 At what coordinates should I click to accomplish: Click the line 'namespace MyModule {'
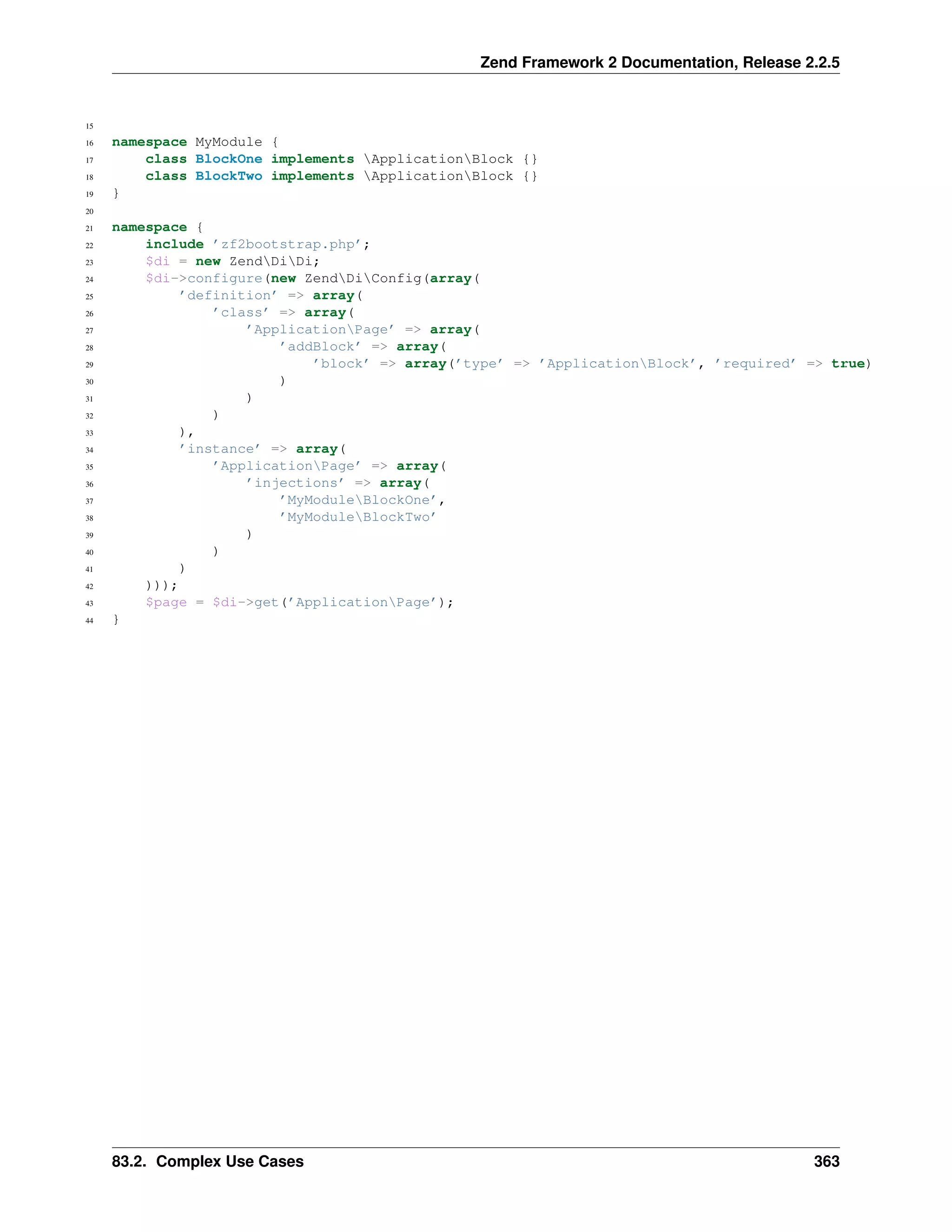click(195, 142)
